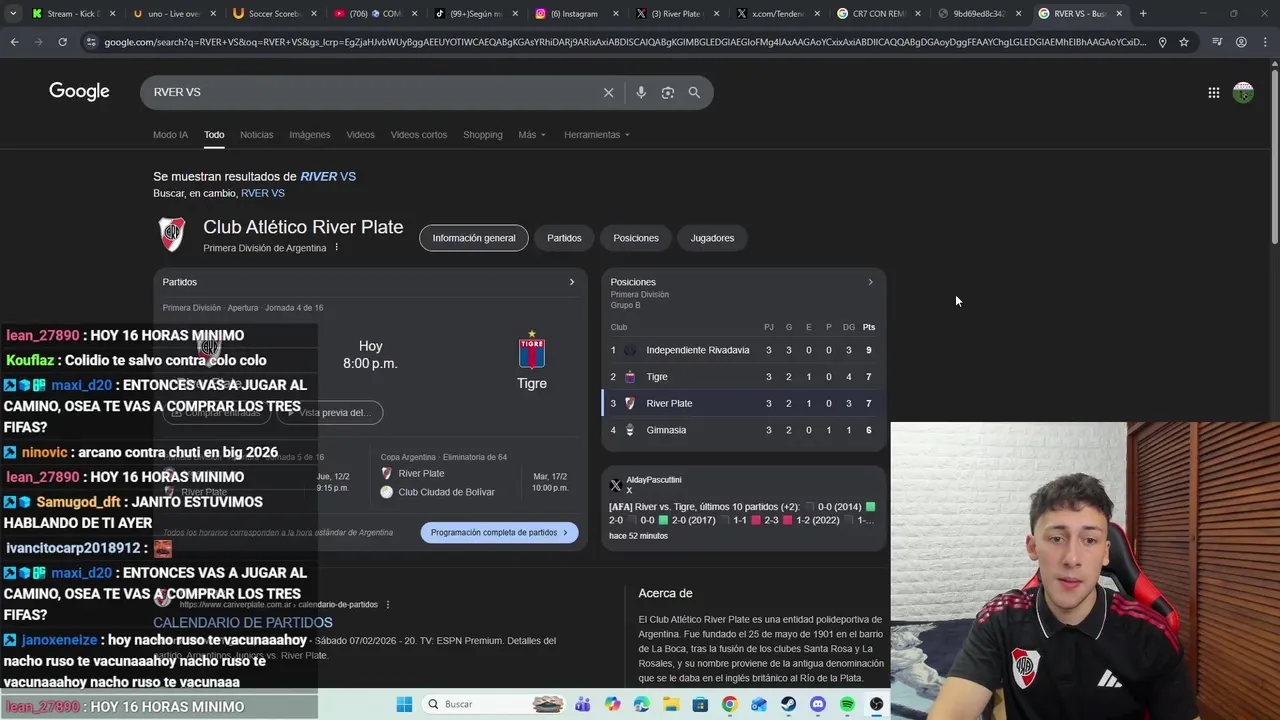
Task: Expand the Herramientas dropdown
Action: (597, 135)
